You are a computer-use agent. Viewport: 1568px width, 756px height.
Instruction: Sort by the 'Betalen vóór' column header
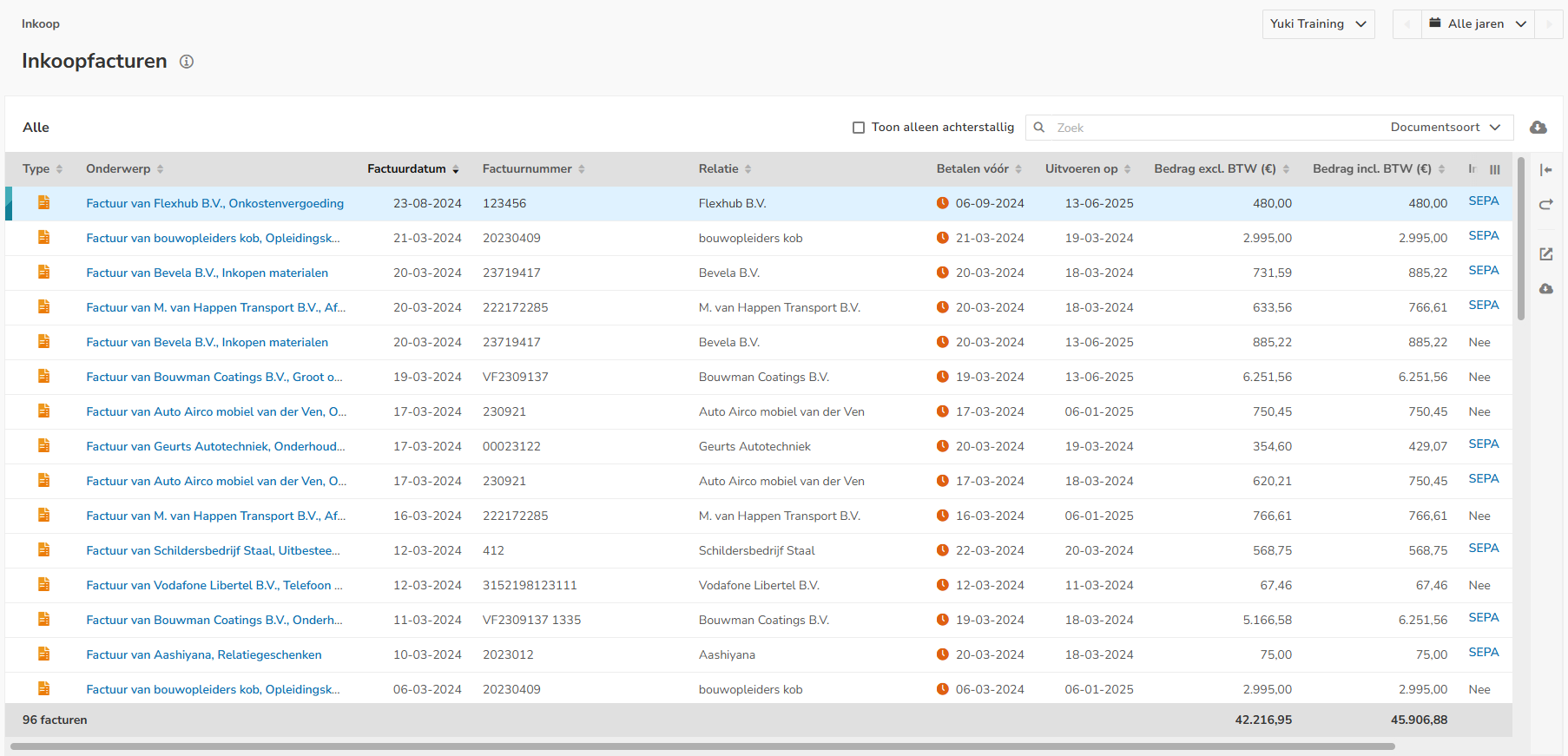click(979, 169)
